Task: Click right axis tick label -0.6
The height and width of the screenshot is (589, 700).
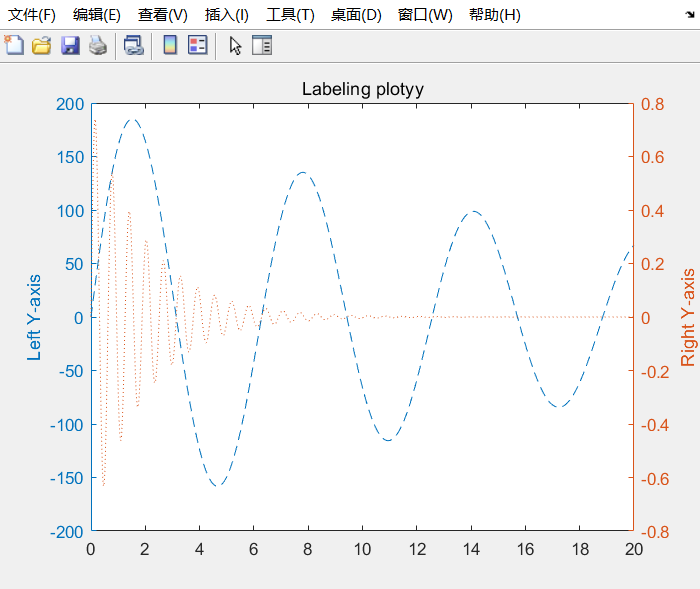Action: [655, 479]
